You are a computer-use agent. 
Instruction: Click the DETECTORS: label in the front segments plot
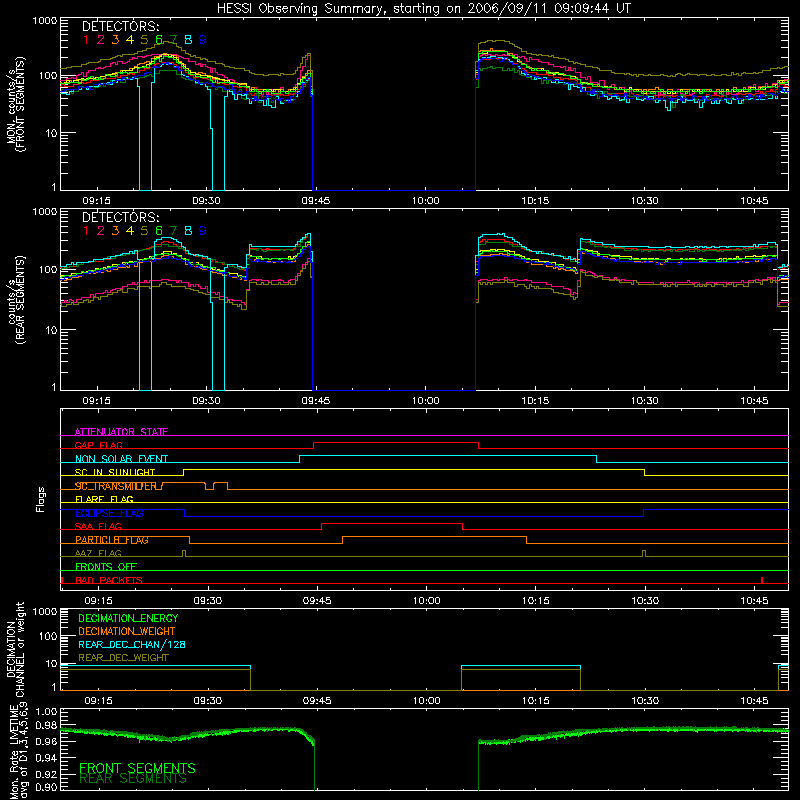tap(120, 27)
